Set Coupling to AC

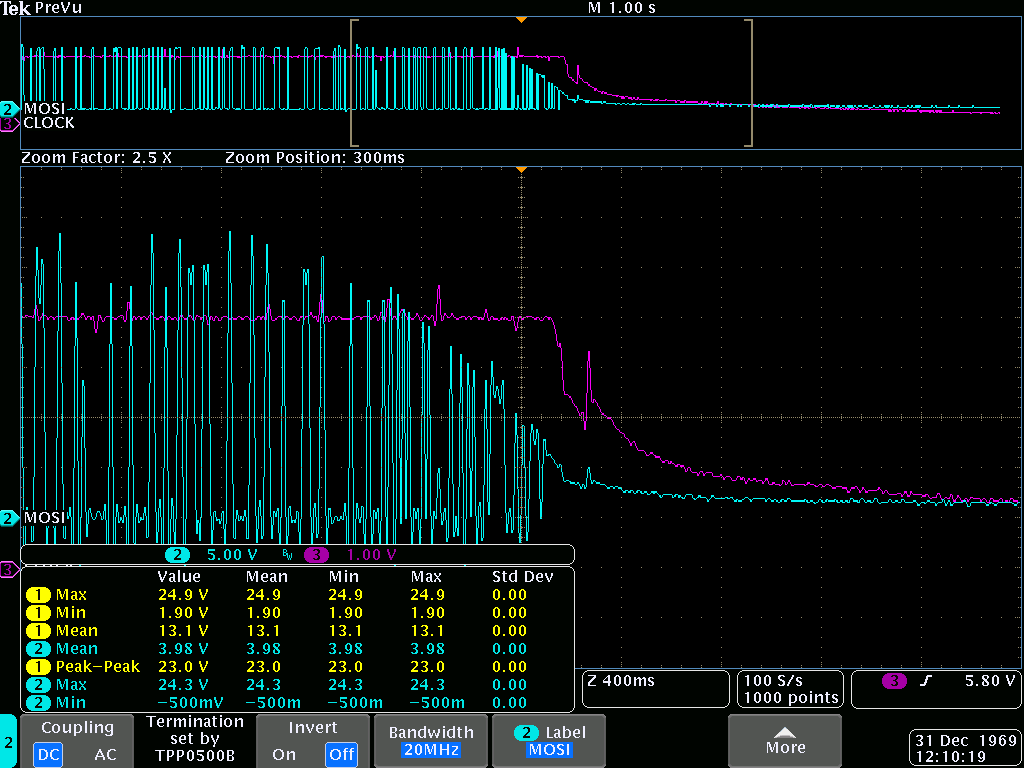coord(105,755)
